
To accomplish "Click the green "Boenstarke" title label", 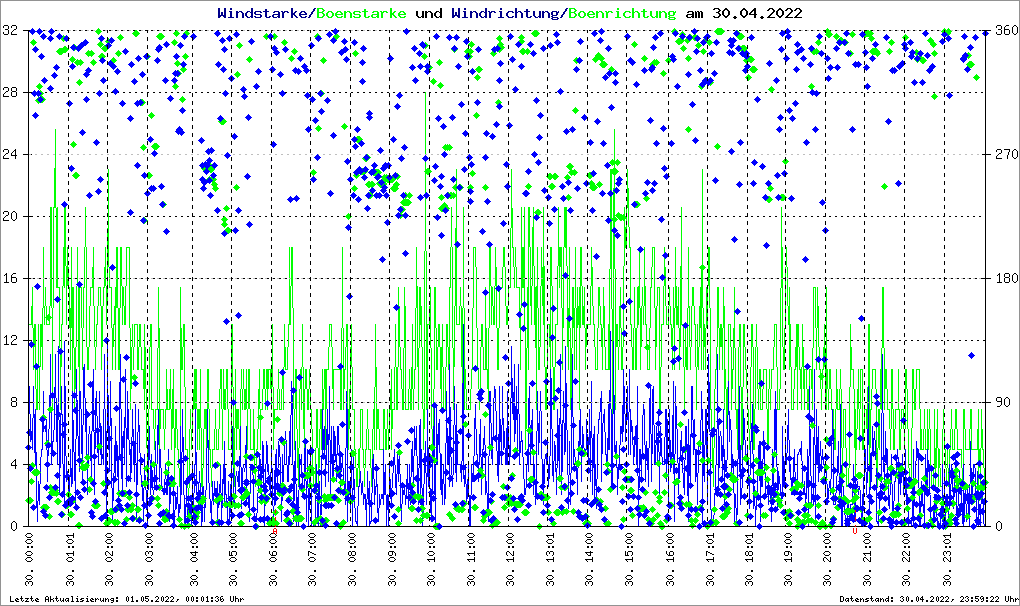I will (361, 14).
